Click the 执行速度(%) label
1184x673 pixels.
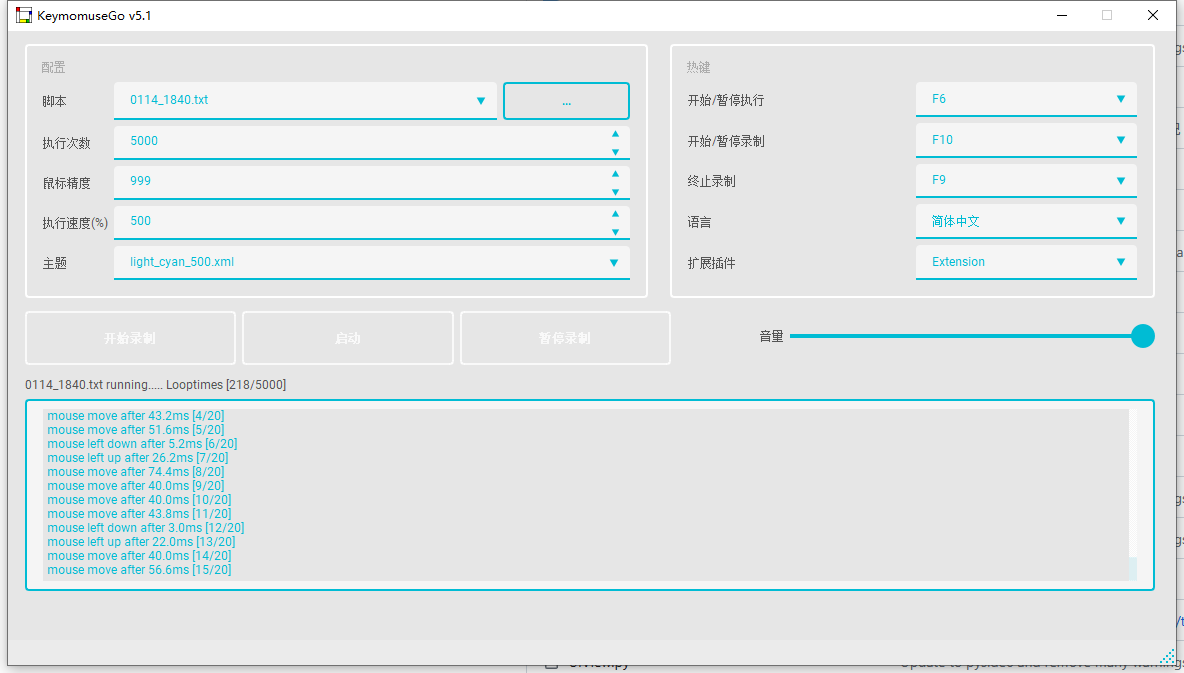click(x=75, y=224)
